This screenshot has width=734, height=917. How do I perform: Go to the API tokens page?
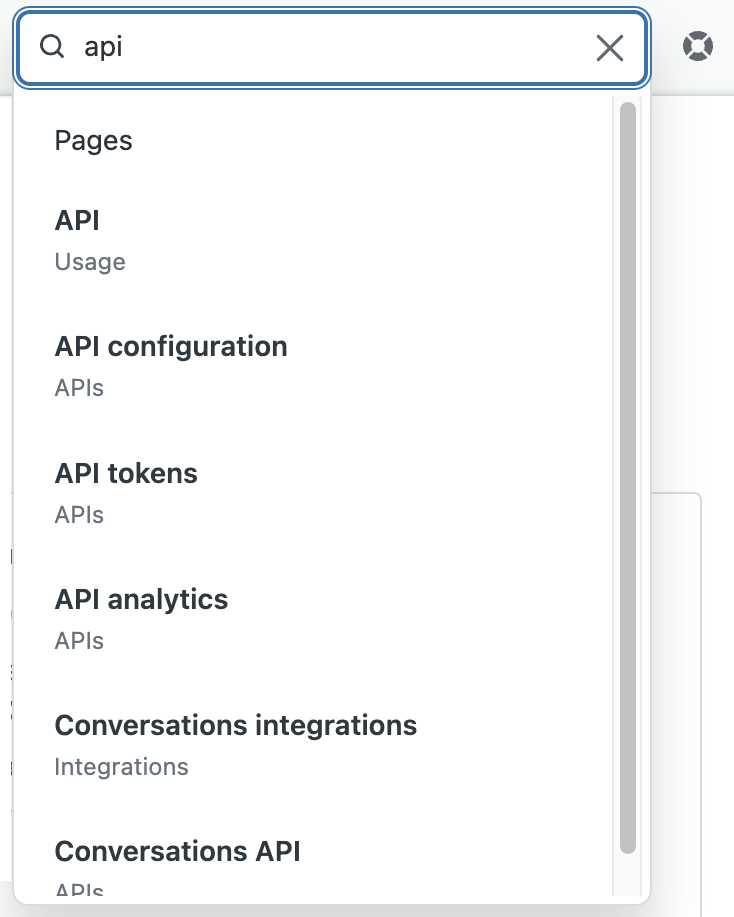tap(126, 473)
